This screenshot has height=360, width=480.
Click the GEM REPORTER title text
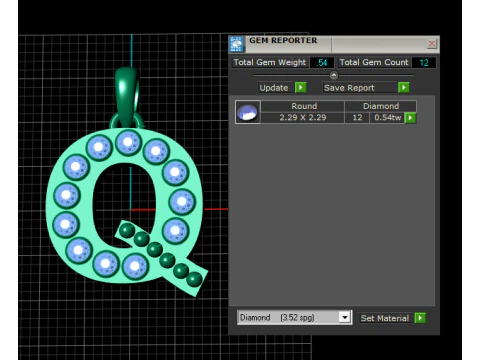pyautogui.click(x=283, y=40)
